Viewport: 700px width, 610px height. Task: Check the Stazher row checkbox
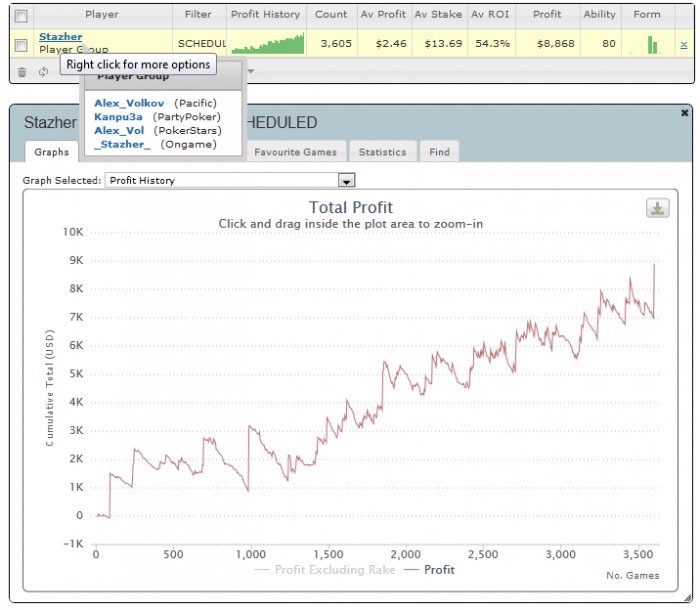21,45
